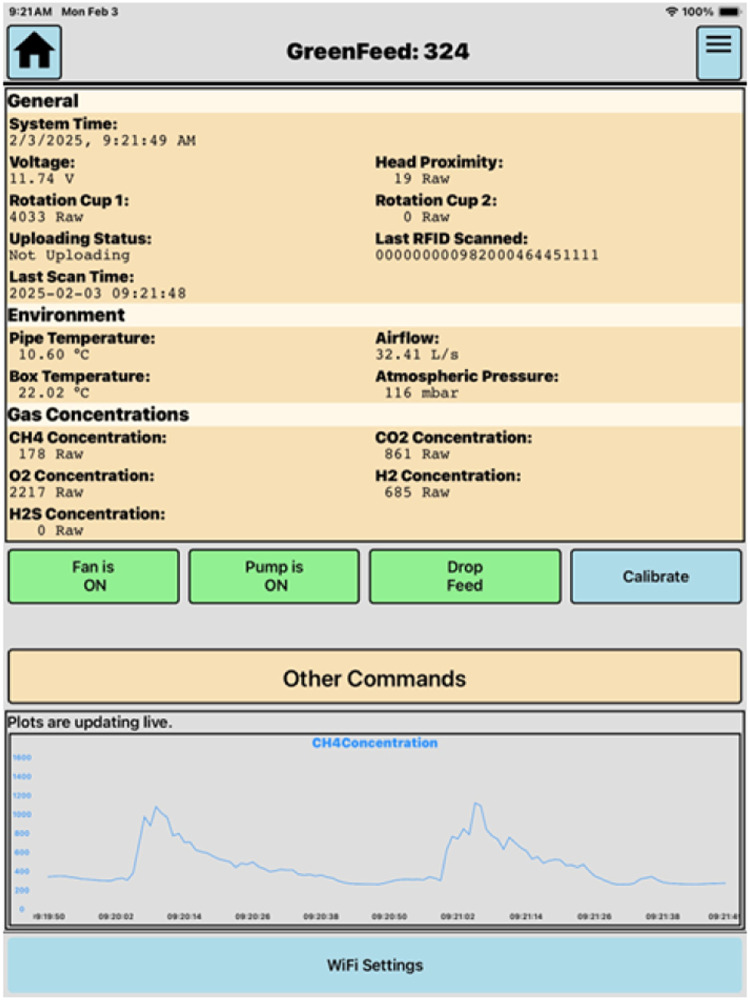Tap the Uploading Status value
Image resolution: width=750 pixels, height=1000 pixels.
[x=70, y=255]
